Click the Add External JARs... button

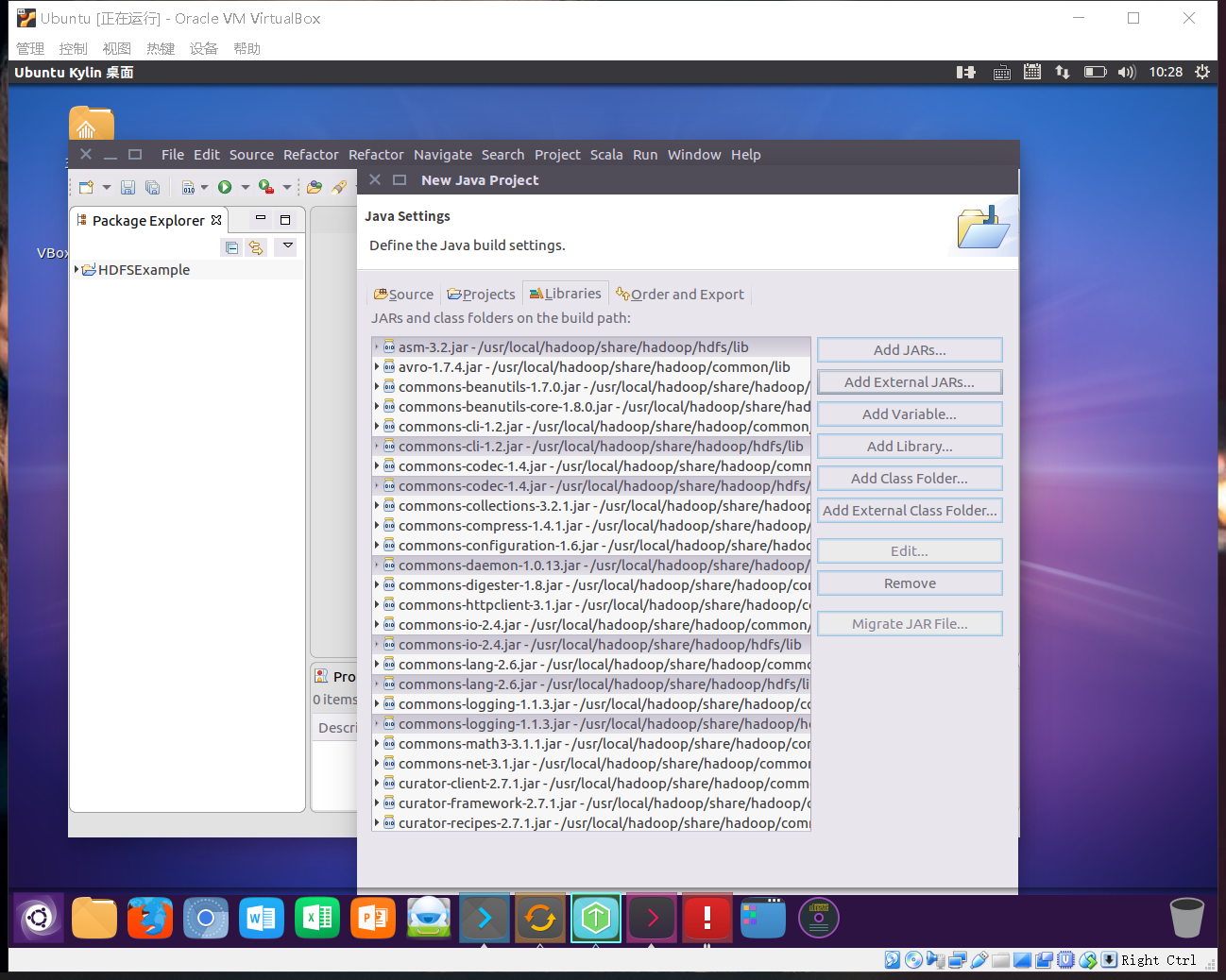coord(910,382)
